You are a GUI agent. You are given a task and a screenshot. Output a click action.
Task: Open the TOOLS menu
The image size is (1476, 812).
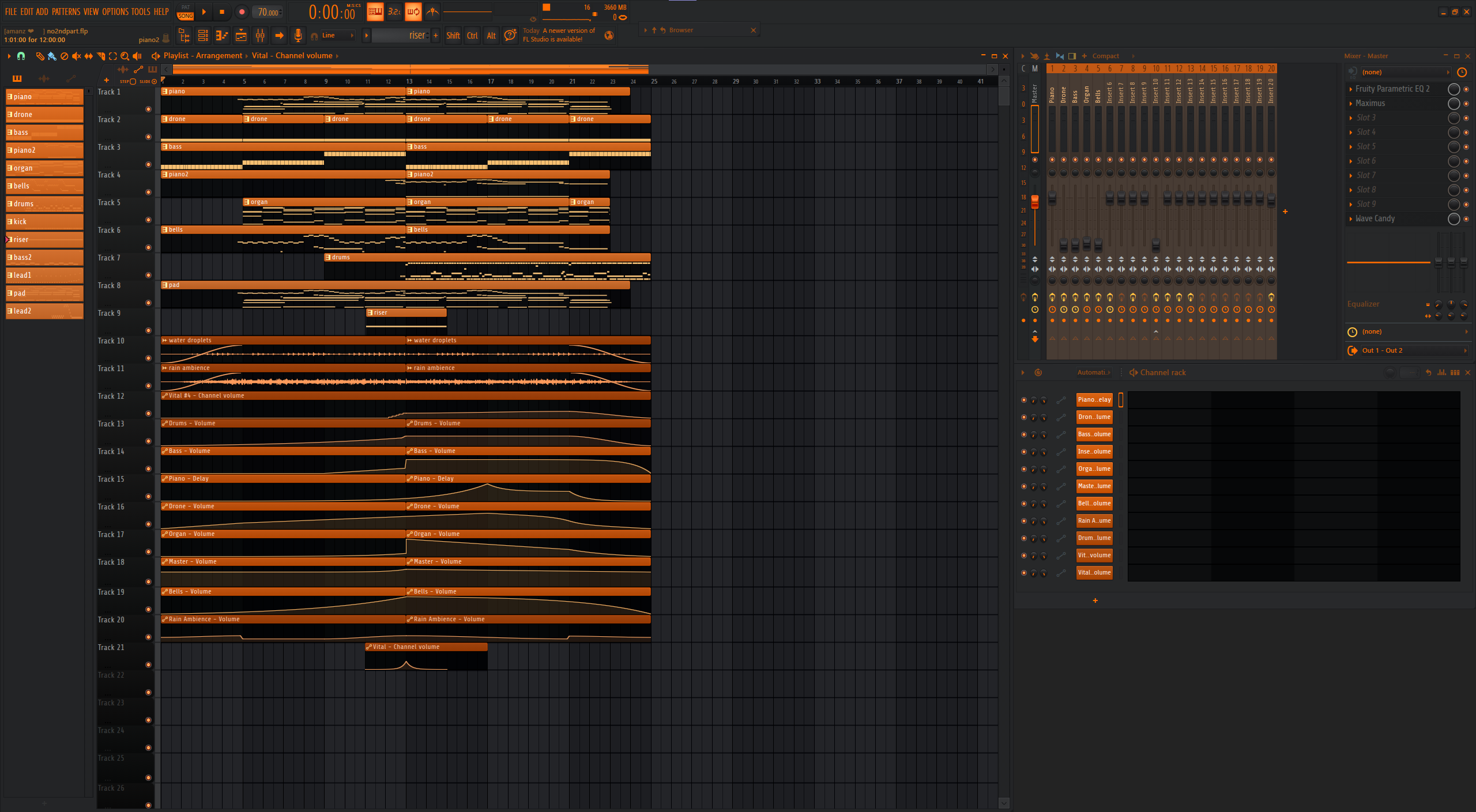pos(140,12)
